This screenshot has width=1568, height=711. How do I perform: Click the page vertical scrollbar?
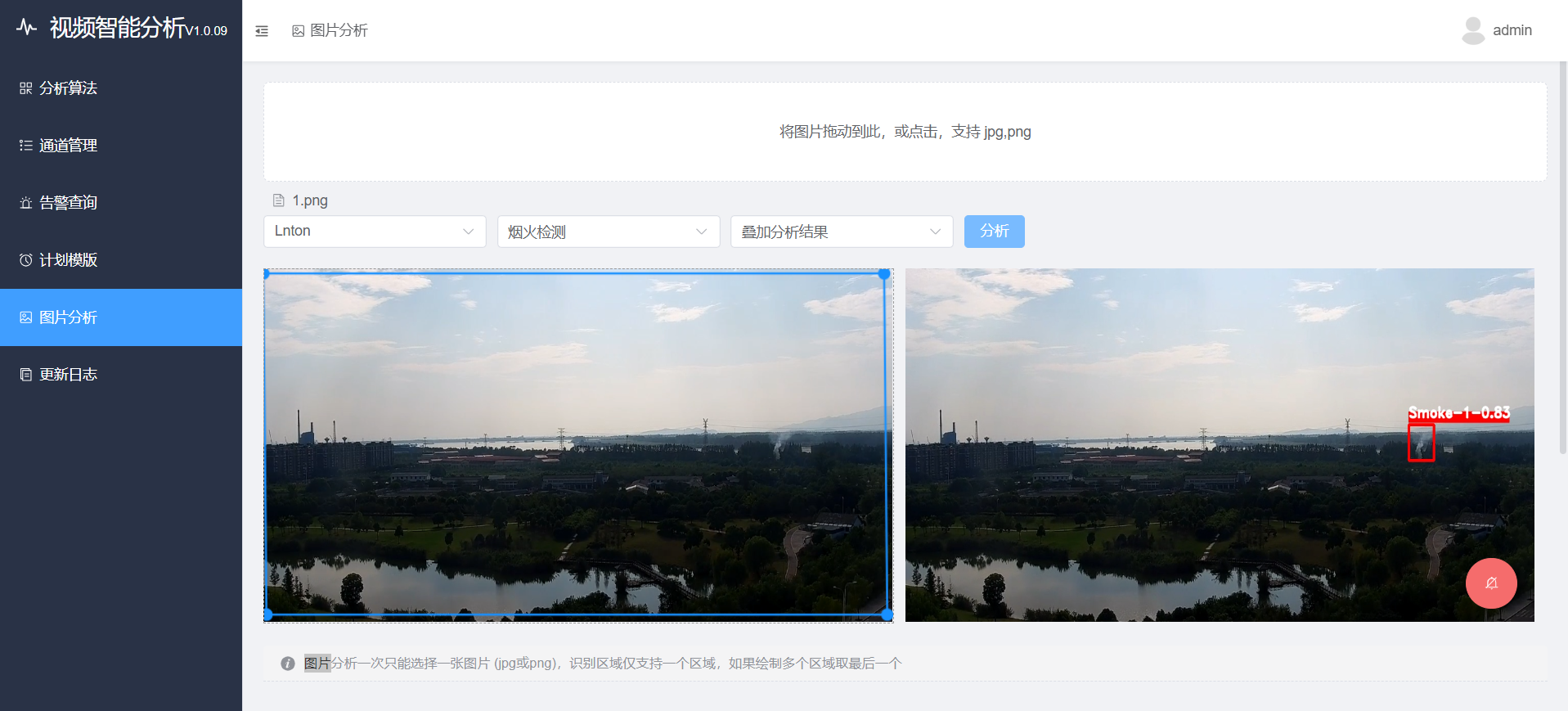(1563, 258)
